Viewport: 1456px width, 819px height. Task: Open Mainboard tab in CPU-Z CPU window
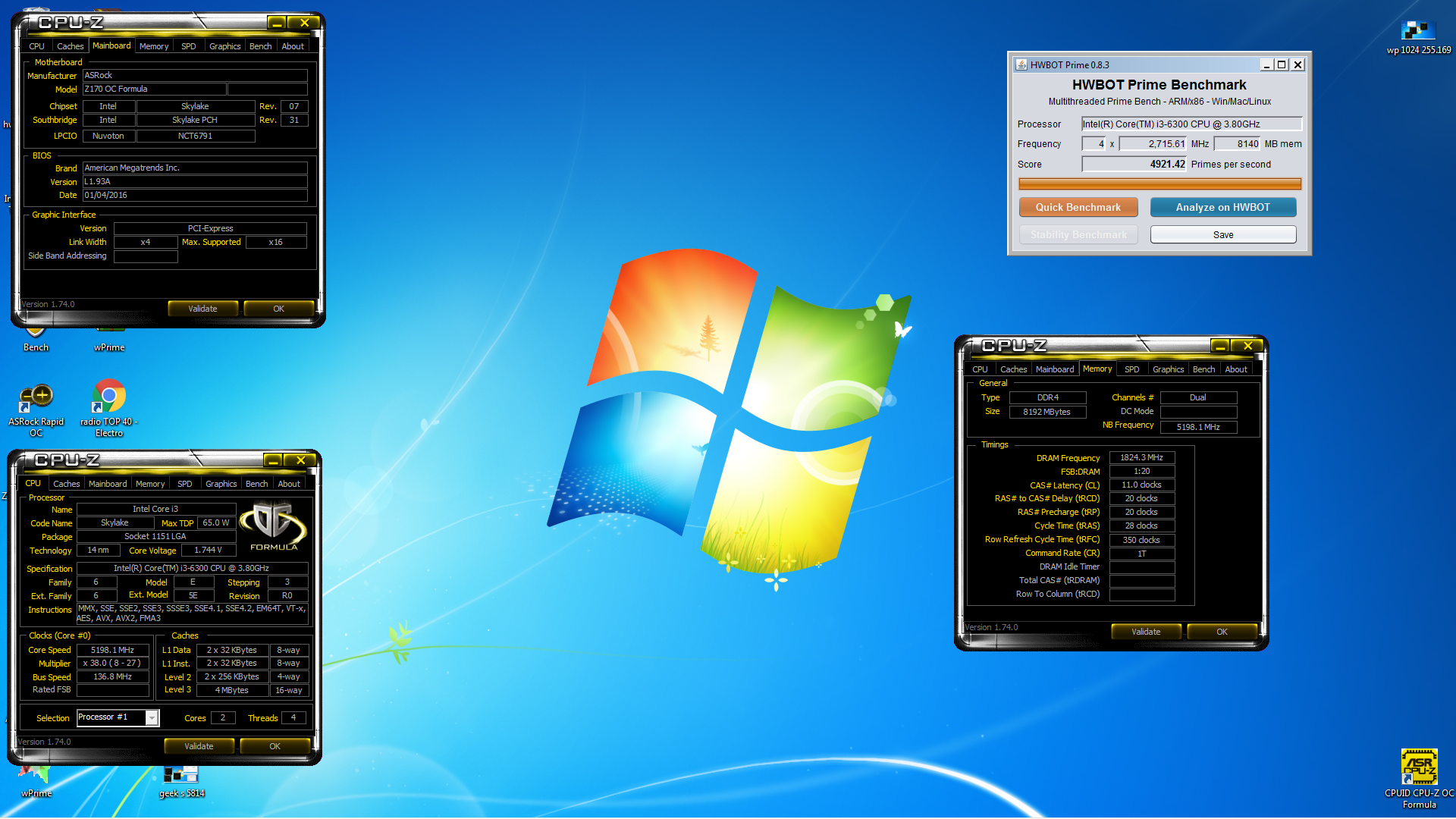(108, 484)
